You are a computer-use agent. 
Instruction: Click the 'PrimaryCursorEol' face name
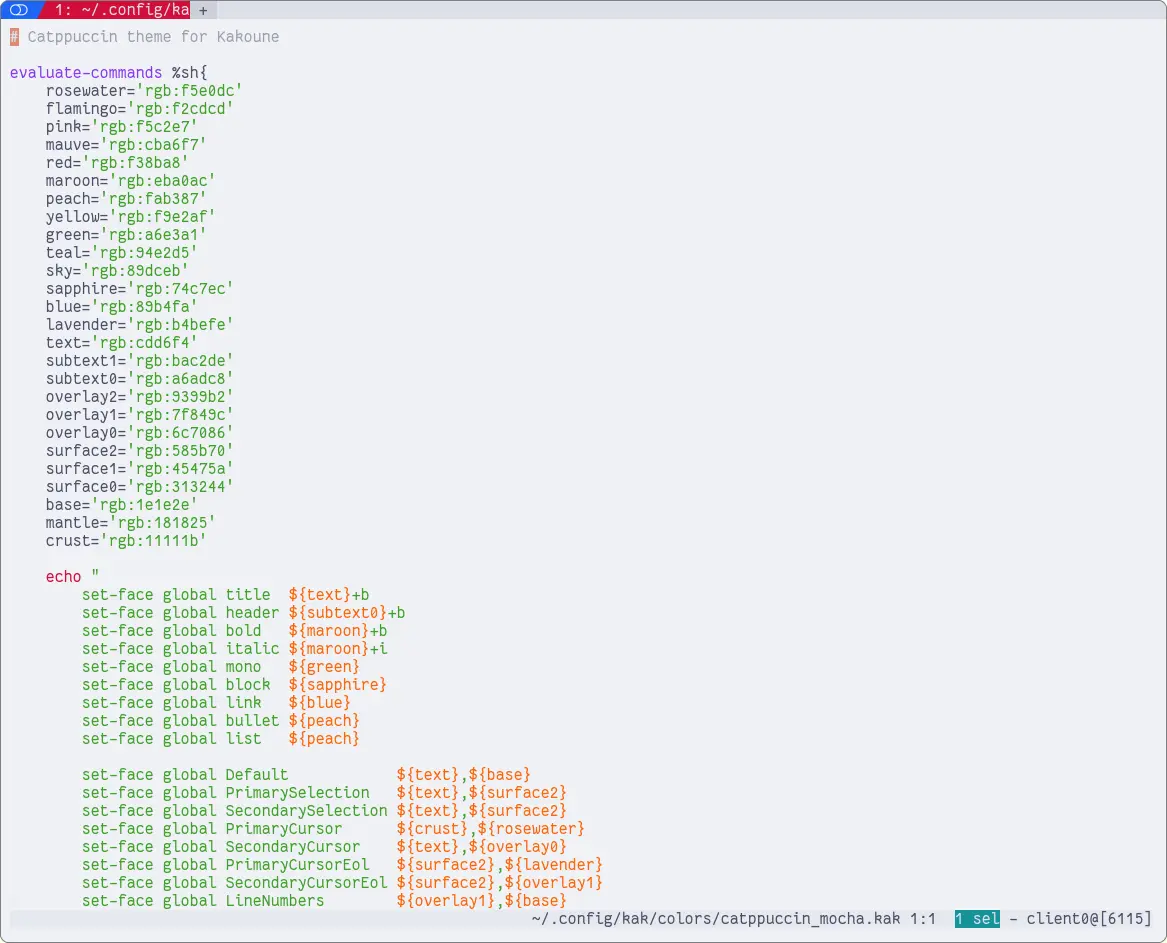coord(298,865)
